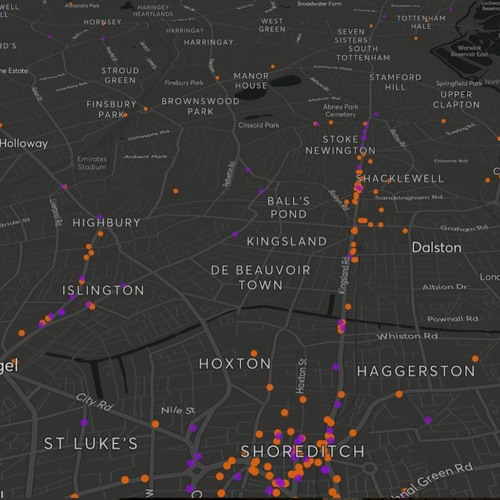Click the SHOREDITCH district label

pos(303,451)
